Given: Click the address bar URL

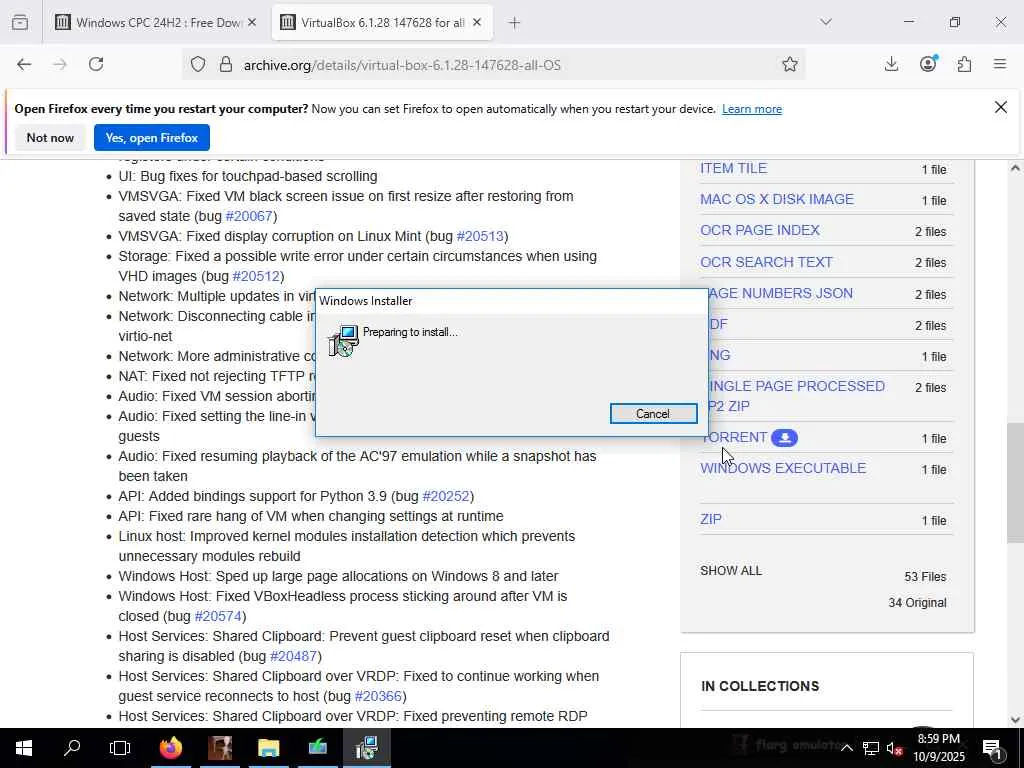Looking at the screenshot, I should [x=402, y=65].
